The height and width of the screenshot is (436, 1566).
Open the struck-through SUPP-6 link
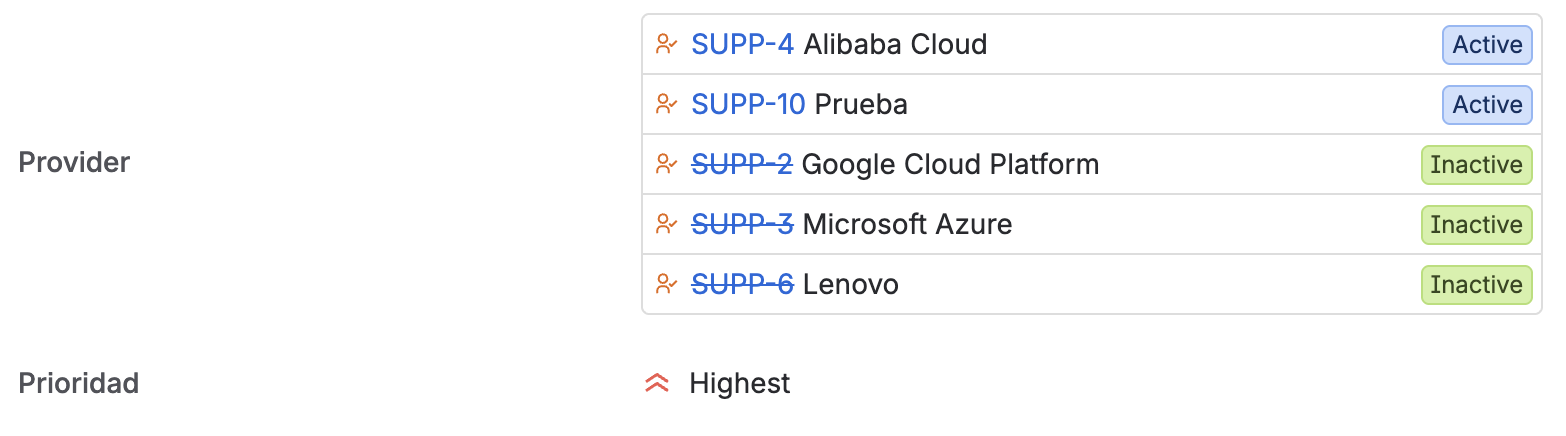742,284
